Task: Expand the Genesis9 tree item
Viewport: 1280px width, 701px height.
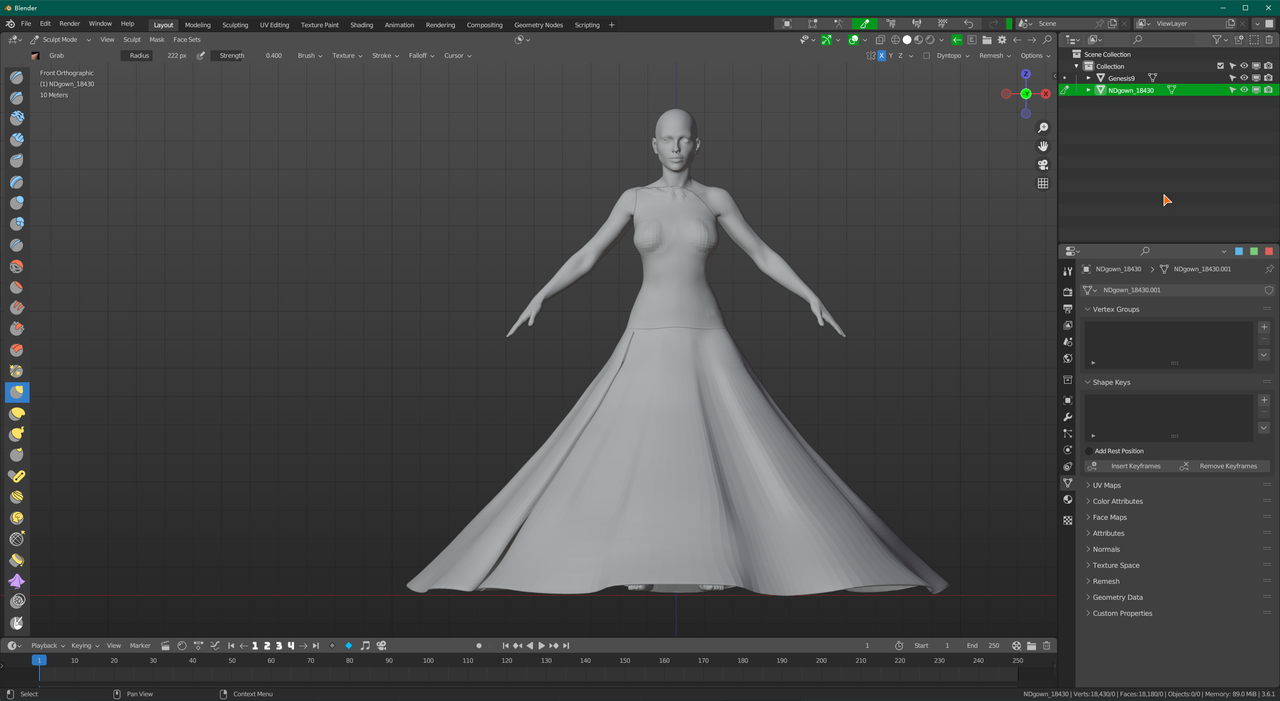Action: [1089, 78]
